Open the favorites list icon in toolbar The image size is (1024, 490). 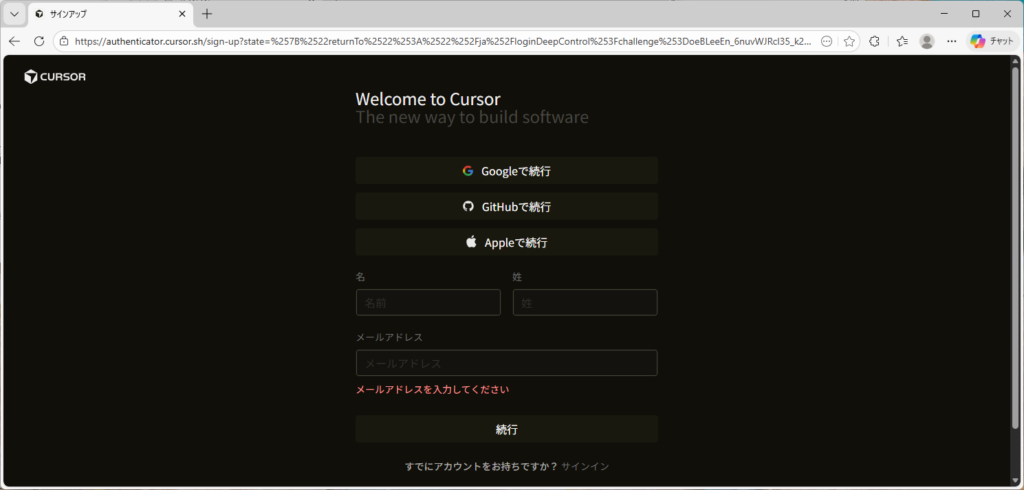(x=901, y=41)
